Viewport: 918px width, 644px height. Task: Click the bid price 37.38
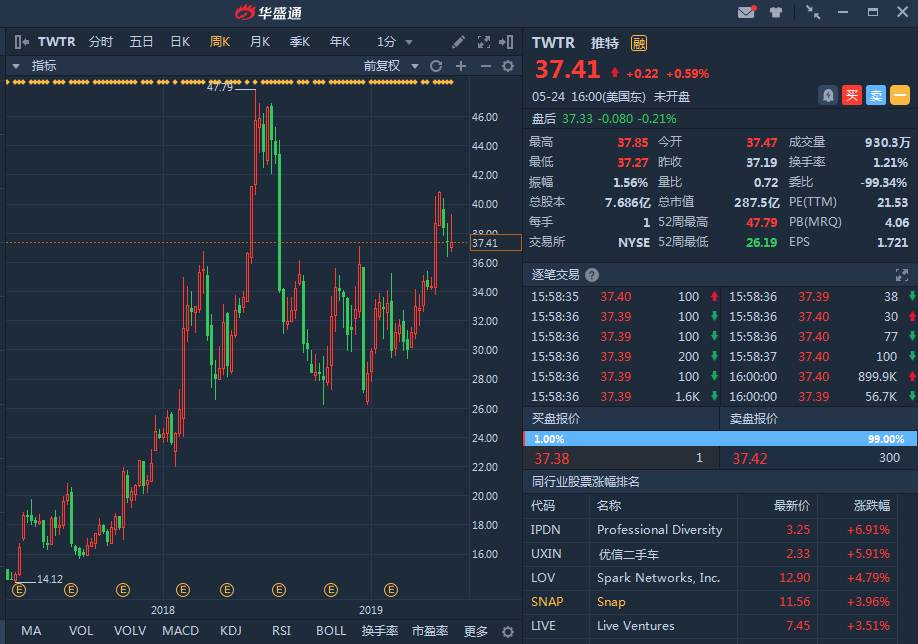(552, 459)
